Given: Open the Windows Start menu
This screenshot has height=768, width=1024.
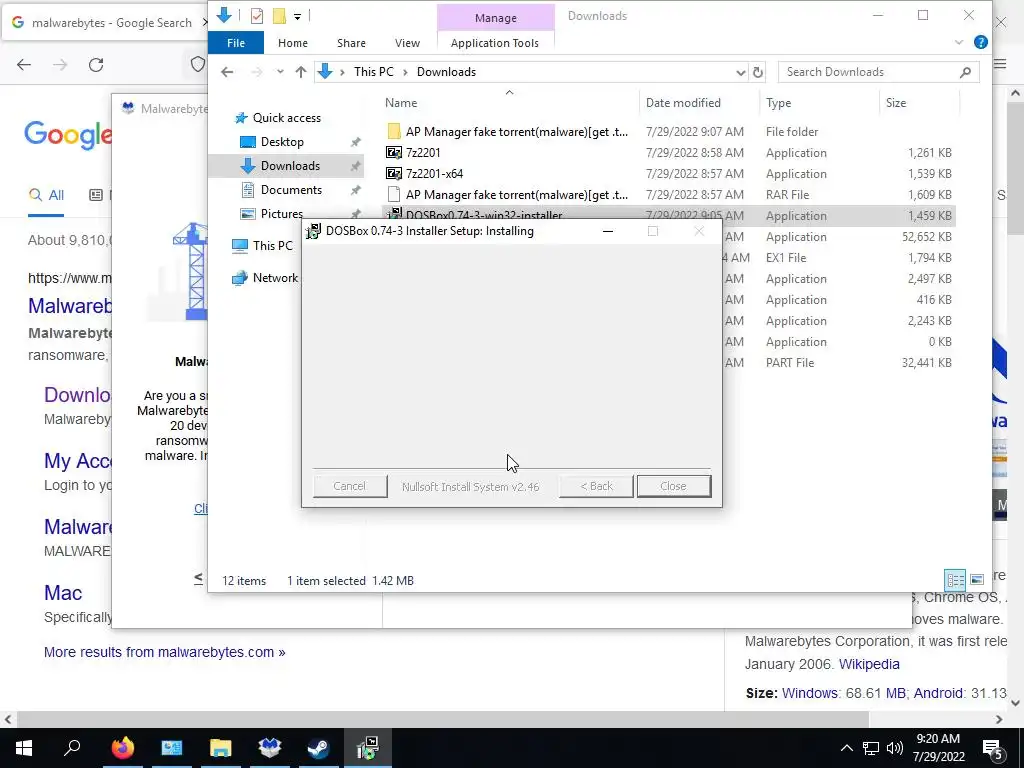Looking at the screenshot, I should pyautogui.click(x=24, y=748).
